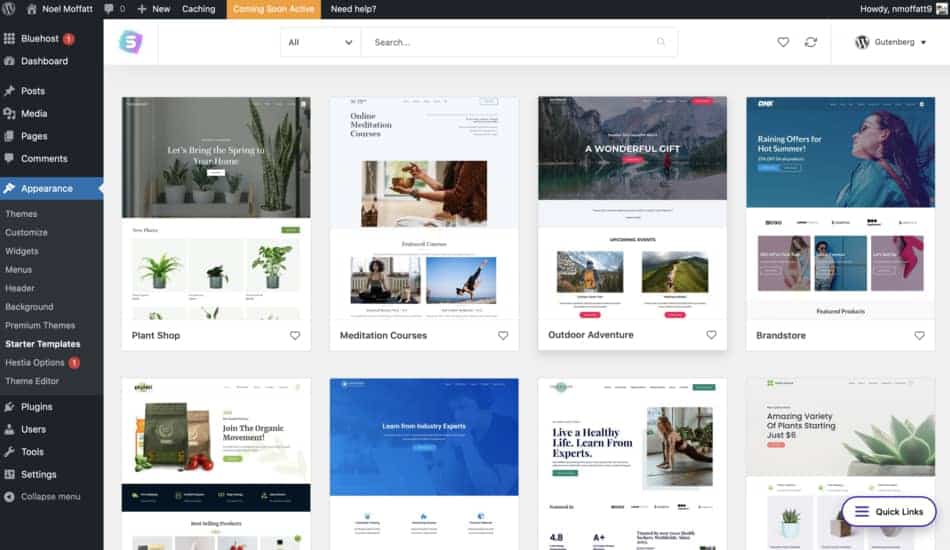Click the Settings icon in sidebar
The image size is (950, 550).
[x=9, y=474]
